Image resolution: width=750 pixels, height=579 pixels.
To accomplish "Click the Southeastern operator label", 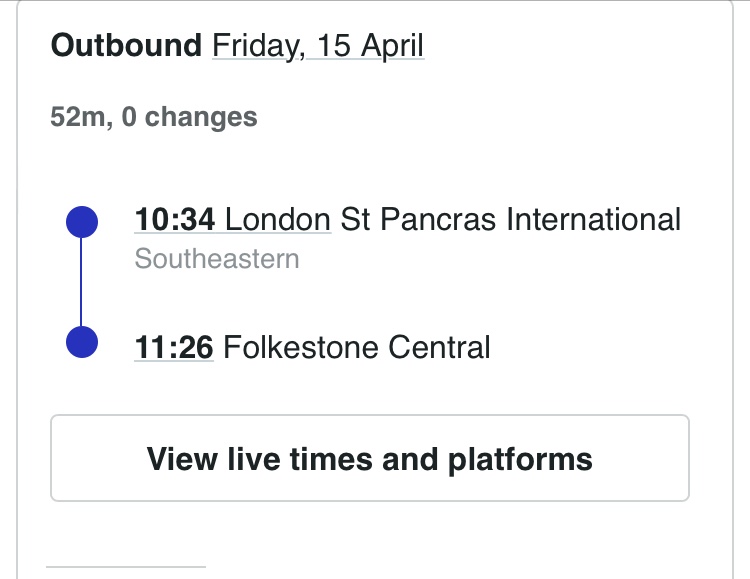I will tap(217, 259).
